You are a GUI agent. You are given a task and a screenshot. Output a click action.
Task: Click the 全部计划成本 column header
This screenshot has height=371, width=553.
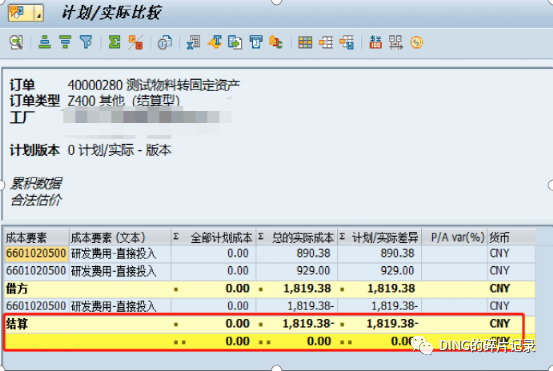(213, 237)
